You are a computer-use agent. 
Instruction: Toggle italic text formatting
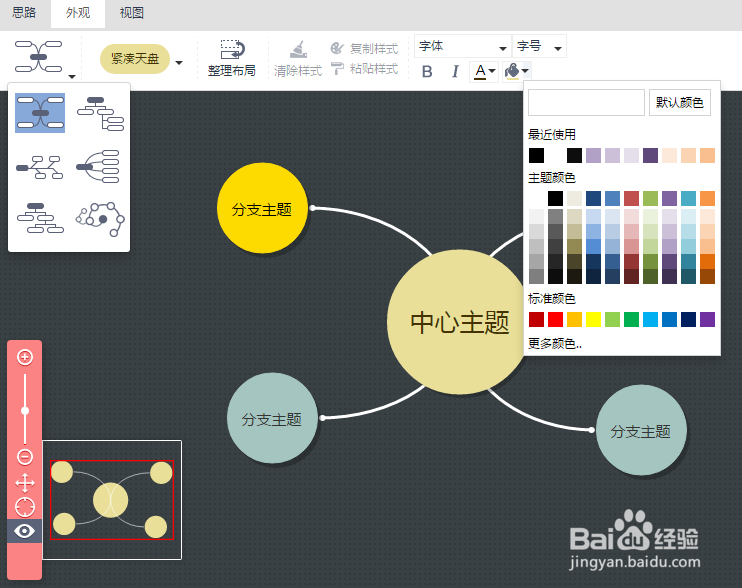click(455, 71)
